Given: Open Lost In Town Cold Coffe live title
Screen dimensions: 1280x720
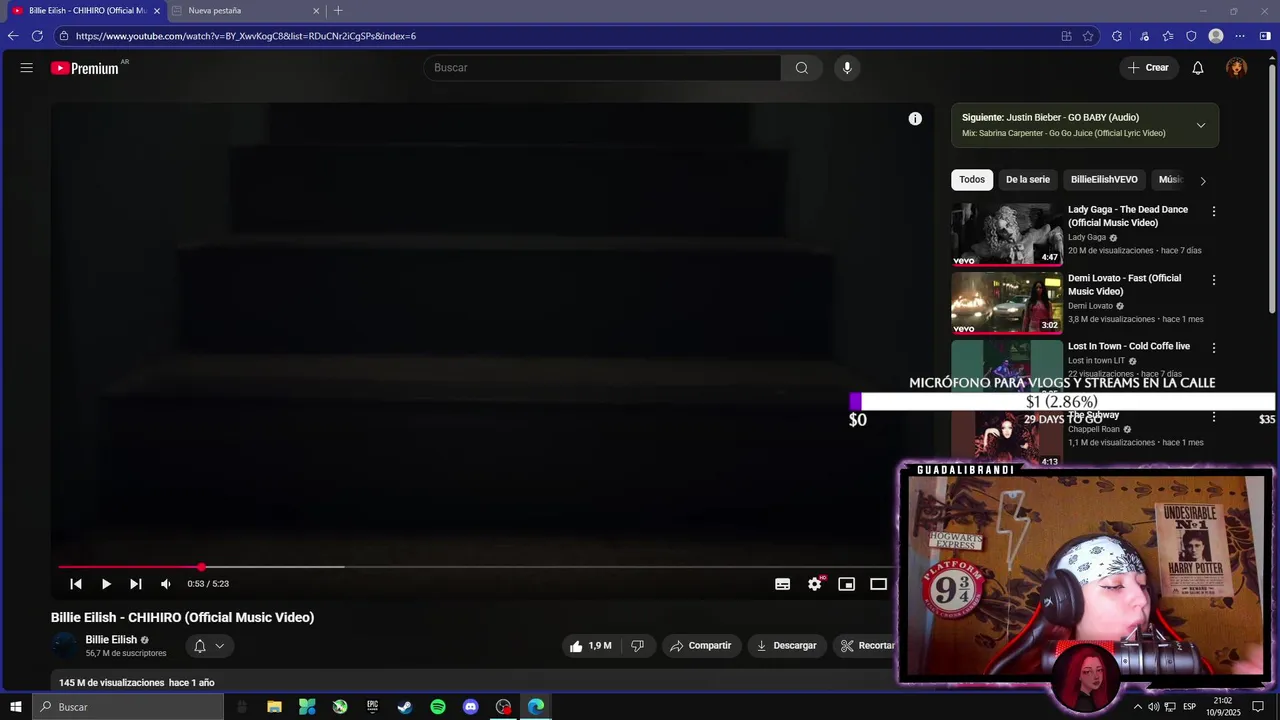Looking at the screenshot, I should 1129,346.
